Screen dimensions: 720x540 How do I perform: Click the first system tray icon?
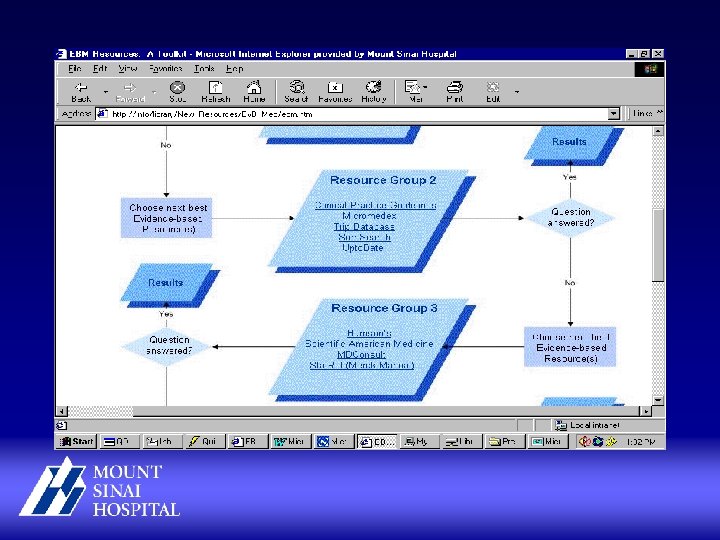(584, 442)
